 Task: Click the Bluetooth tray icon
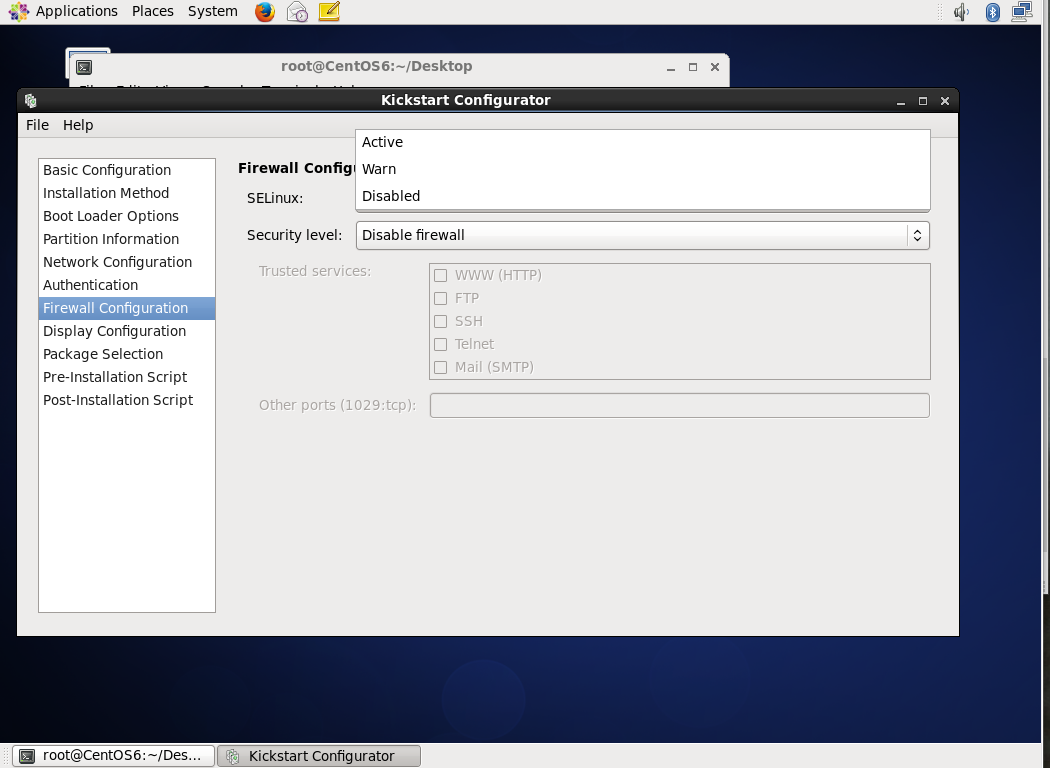pyautogui.click(x=992, y=11)
